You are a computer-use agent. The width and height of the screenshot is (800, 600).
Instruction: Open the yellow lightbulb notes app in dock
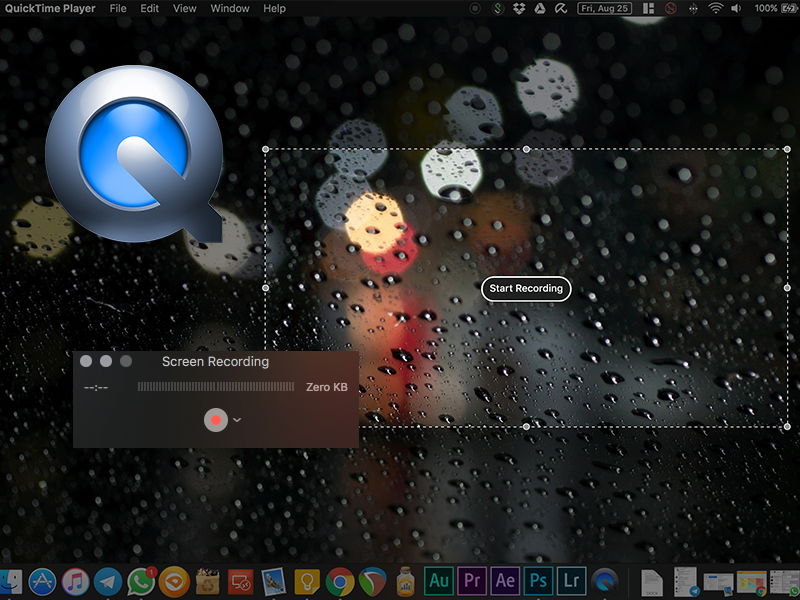pyautogui.click(x=307, y=582)
